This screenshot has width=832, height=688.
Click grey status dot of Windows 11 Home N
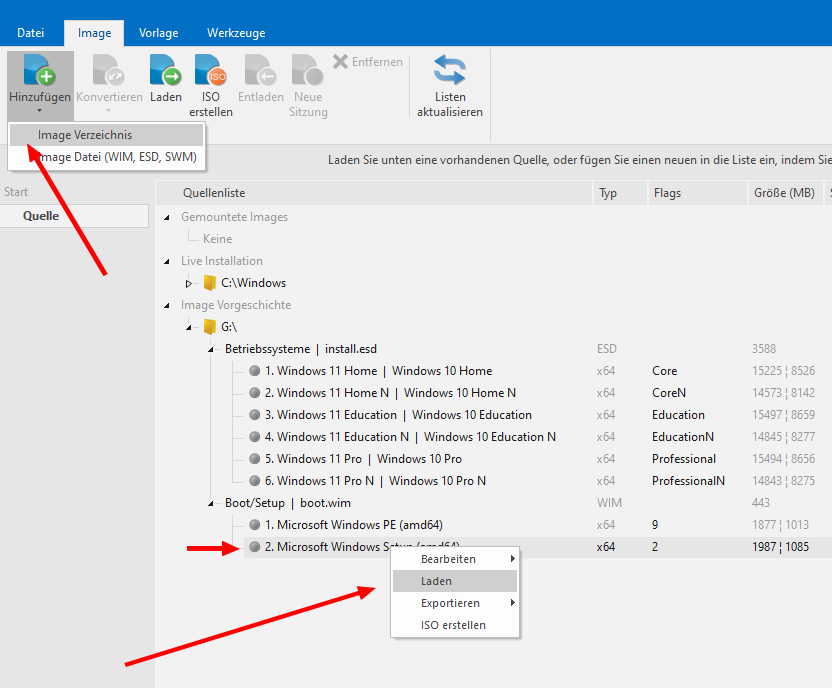(x=255, y=393)
